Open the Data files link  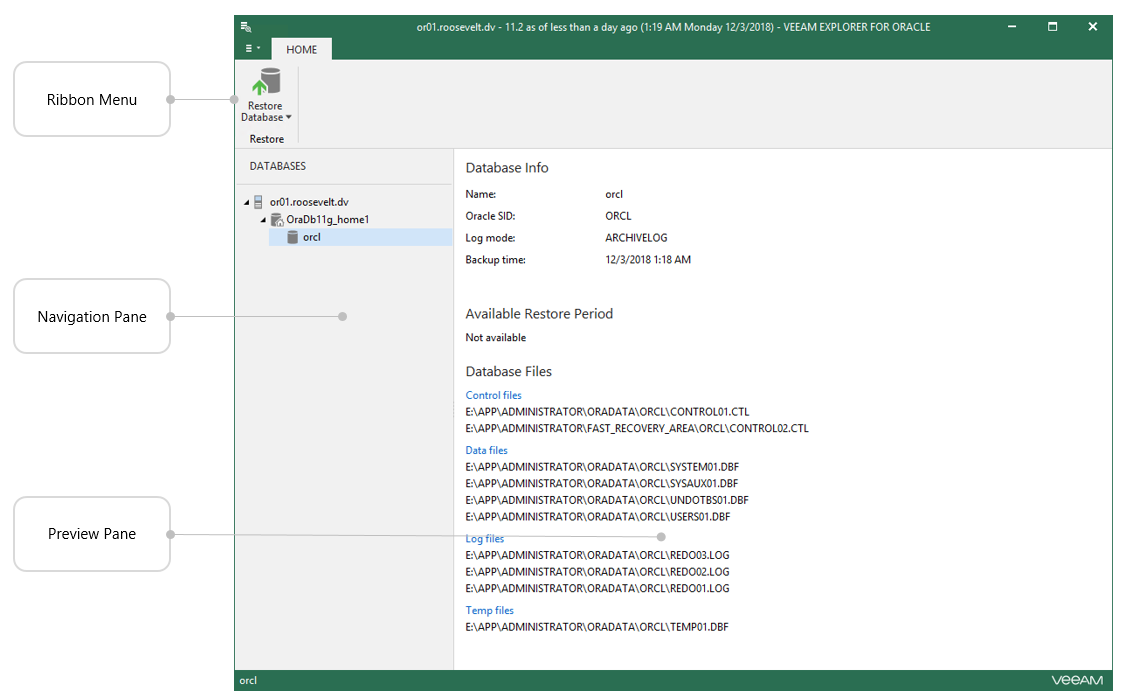(486, 451)
